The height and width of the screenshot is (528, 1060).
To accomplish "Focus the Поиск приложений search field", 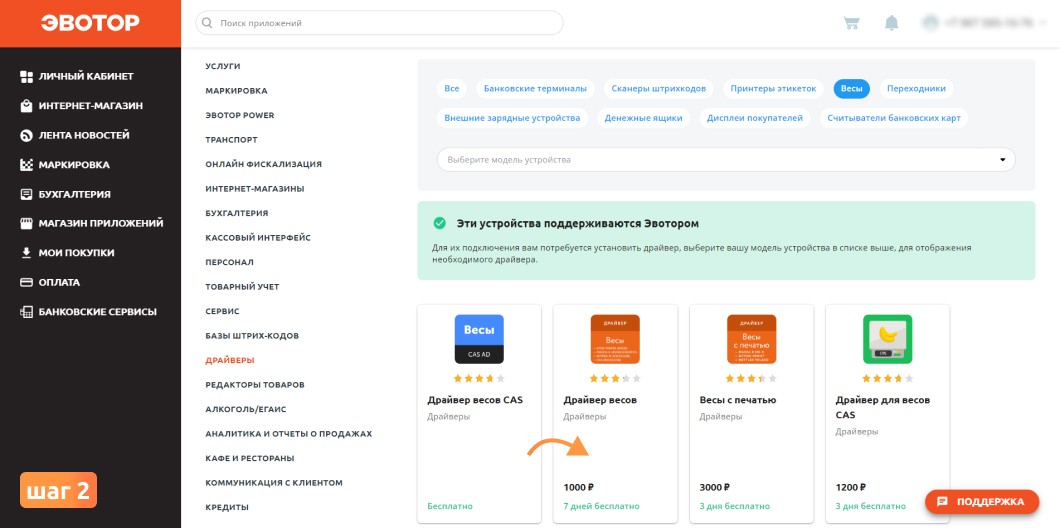I will [379, 23].
